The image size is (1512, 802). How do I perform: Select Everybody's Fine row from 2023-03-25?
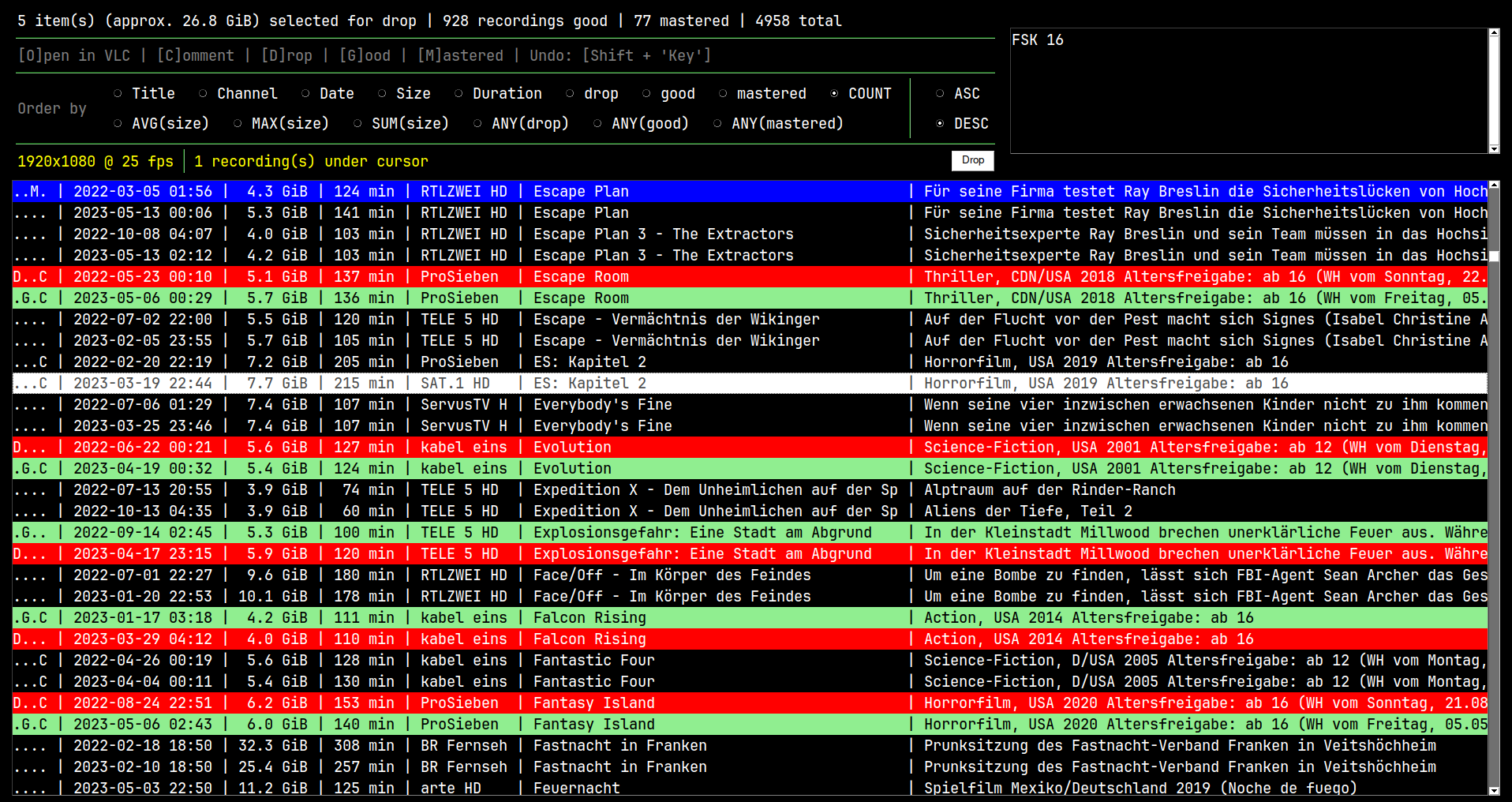coord(750,425)
